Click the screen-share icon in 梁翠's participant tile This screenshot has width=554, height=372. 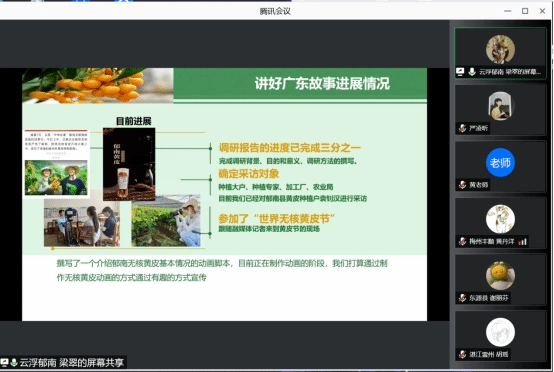[460, 72]
